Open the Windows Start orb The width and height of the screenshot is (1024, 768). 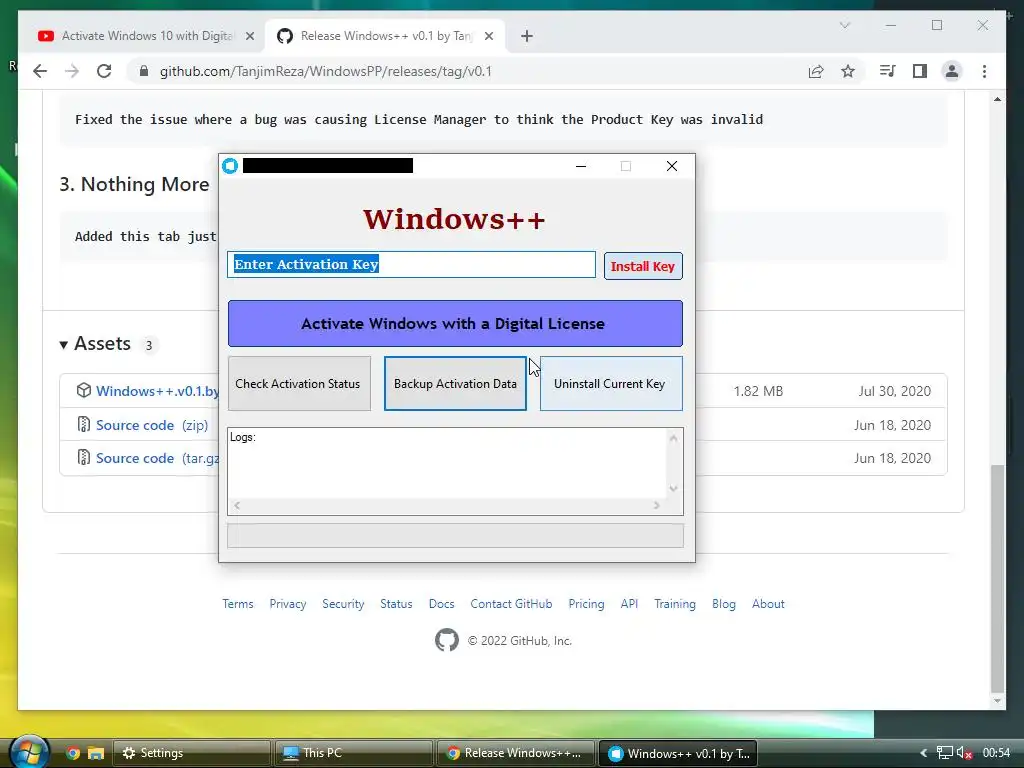point(27,751)
